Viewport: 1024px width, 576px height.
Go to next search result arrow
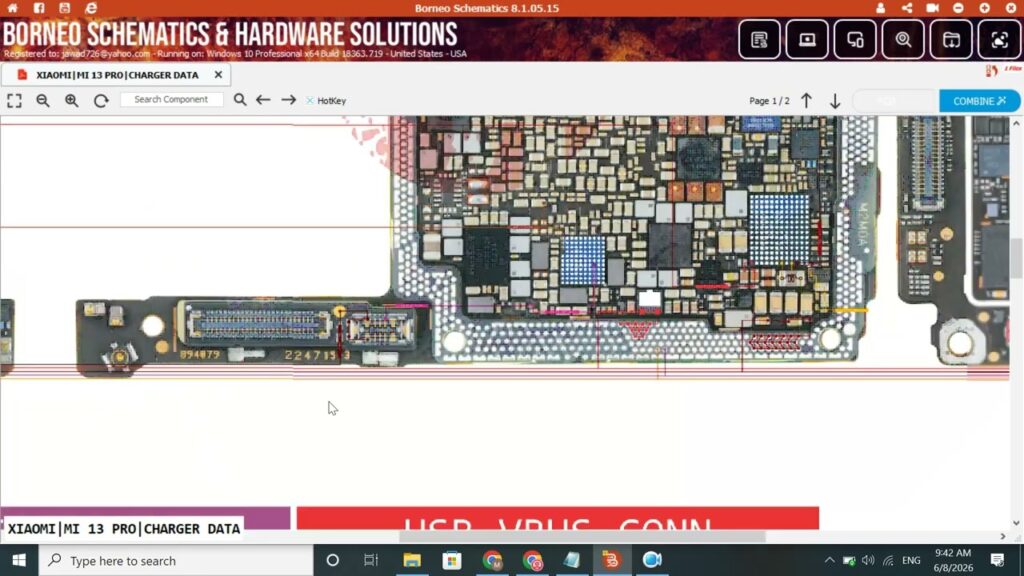click(x=289, y=100)
